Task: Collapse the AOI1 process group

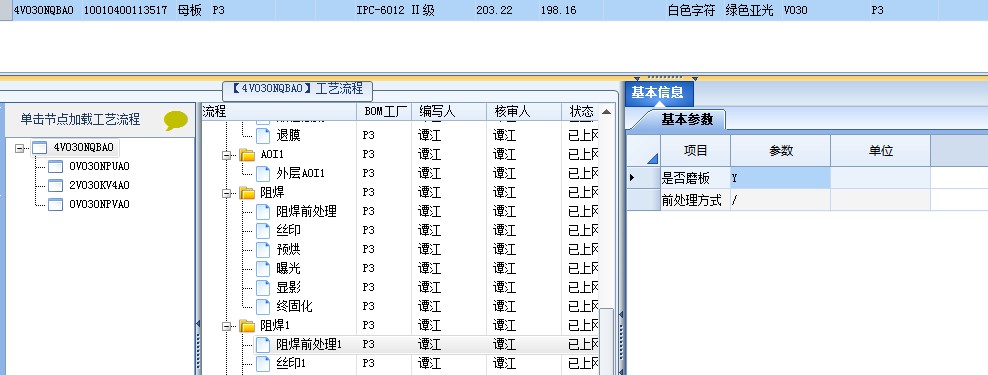Action: click(x=227, y=155)
